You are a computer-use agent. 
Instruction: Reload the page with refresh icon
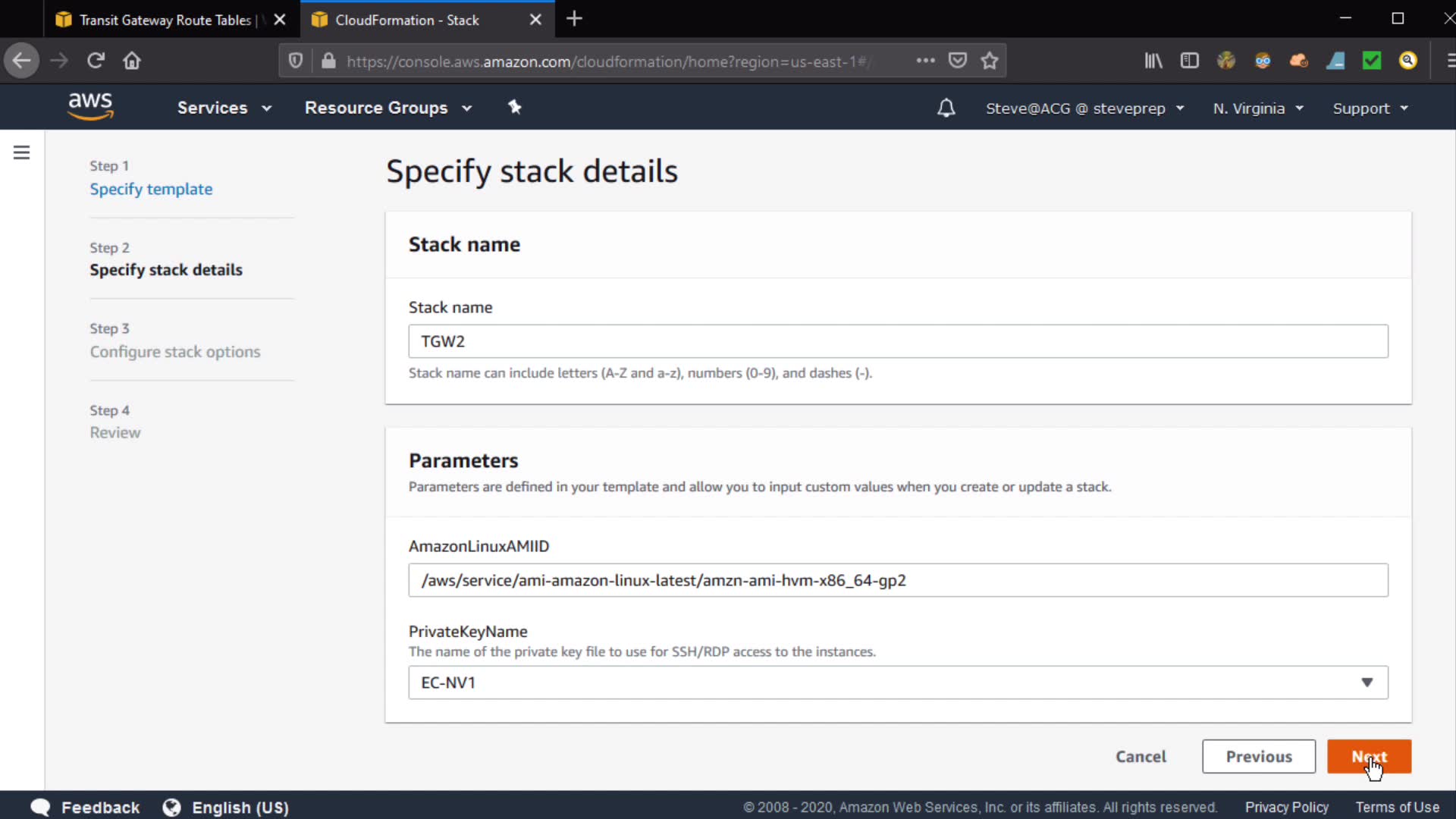(x=96, y=61)
